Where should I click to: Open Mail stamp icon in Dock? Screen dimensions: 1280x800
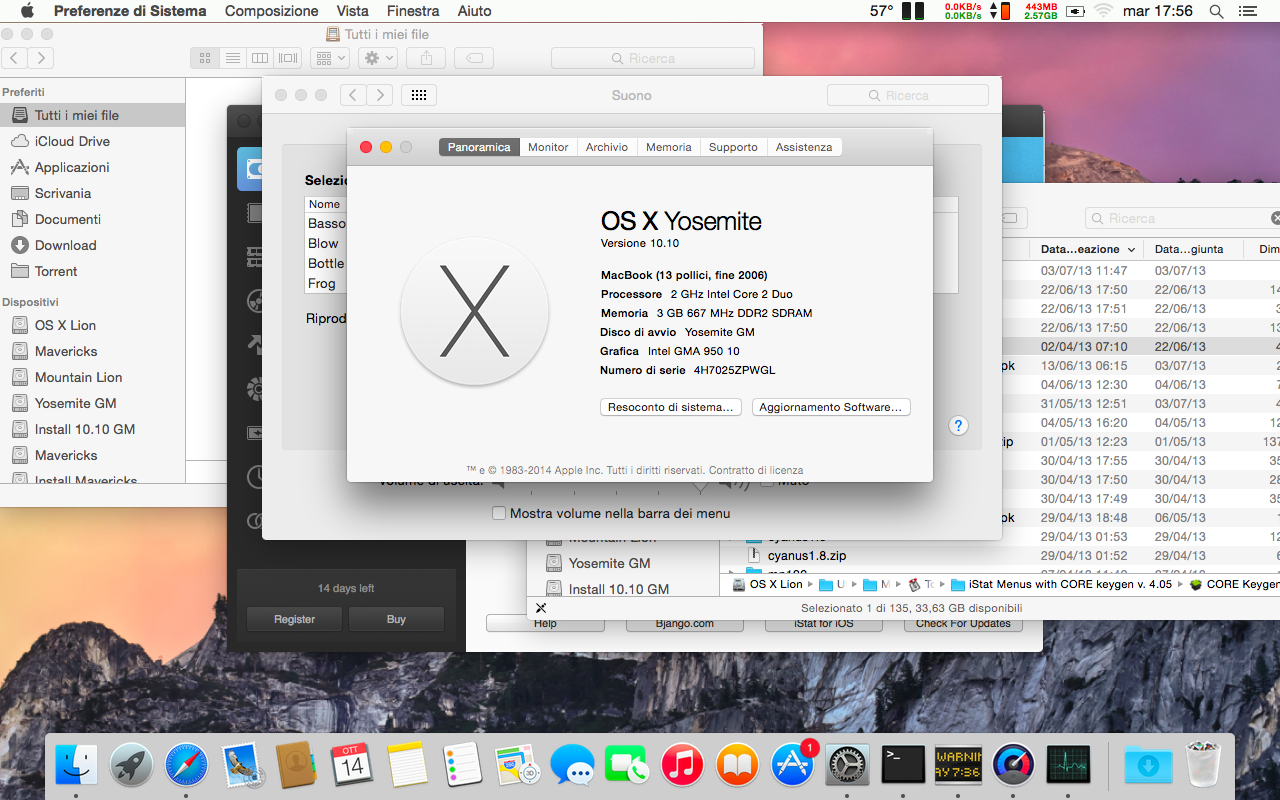(x=242, y=766)
